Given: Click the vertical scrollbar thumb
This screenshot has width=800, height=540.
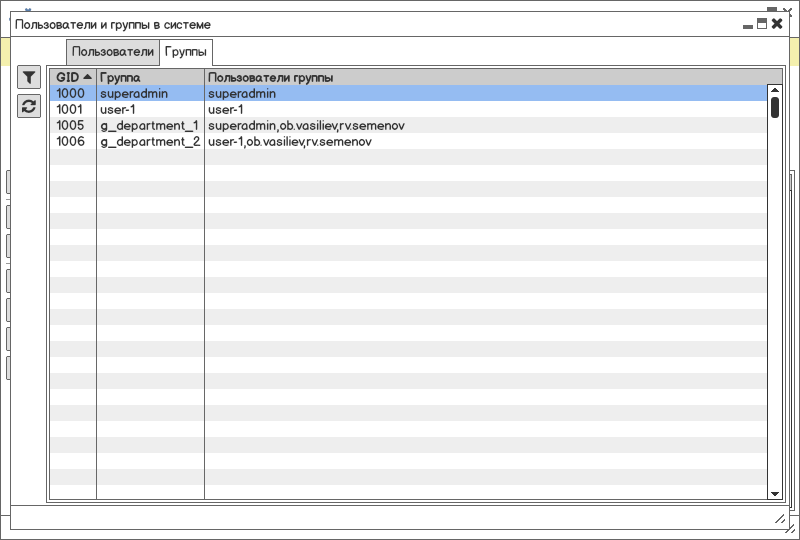Looking at the screenshot, I should (x=775, y=107).
